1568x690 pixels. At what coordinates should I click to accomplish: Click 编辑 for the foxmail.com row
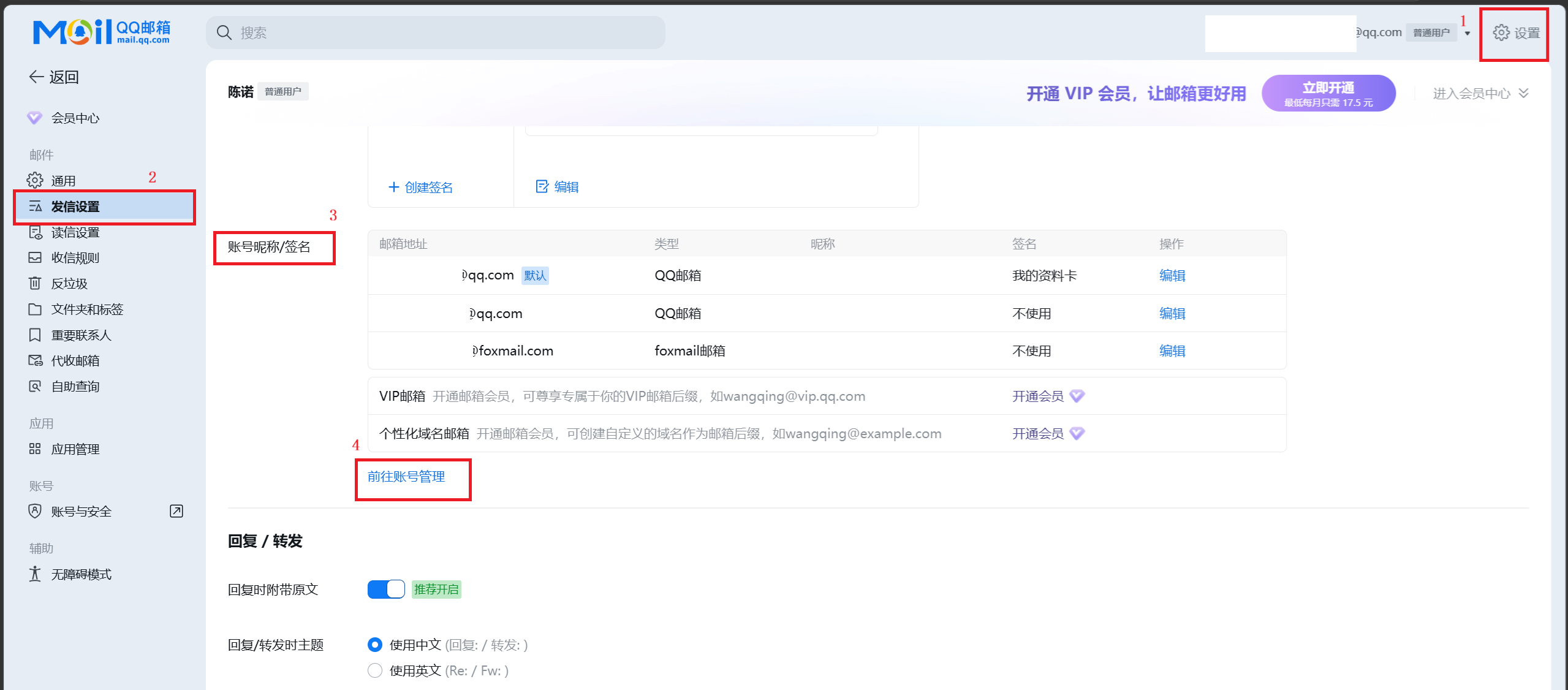(1172, 351)
